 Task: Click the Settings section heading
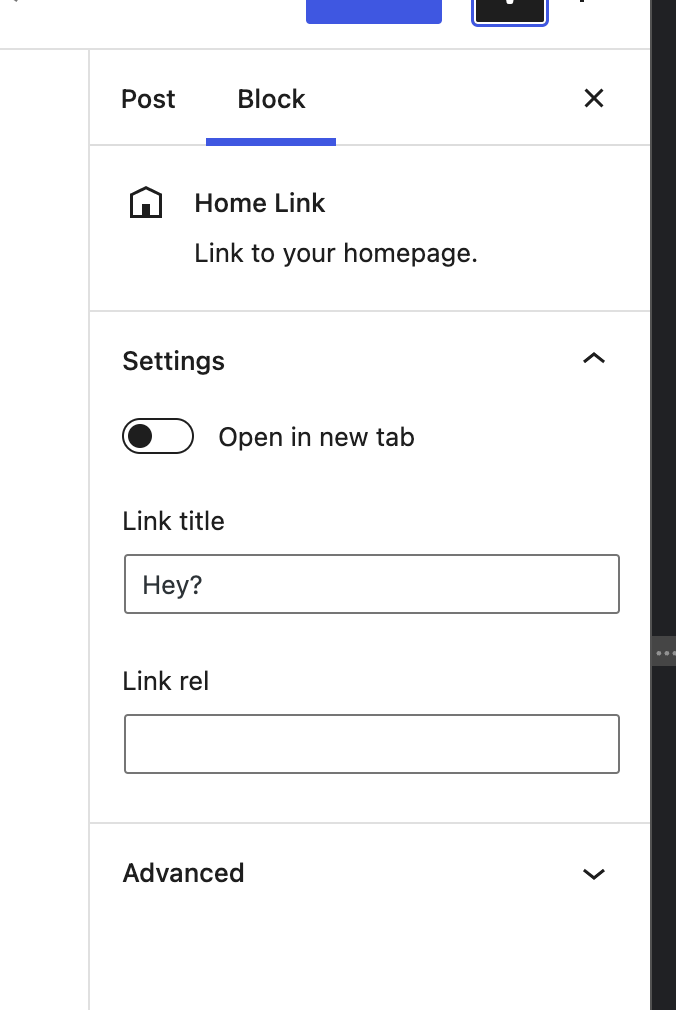tap(173, 361)
